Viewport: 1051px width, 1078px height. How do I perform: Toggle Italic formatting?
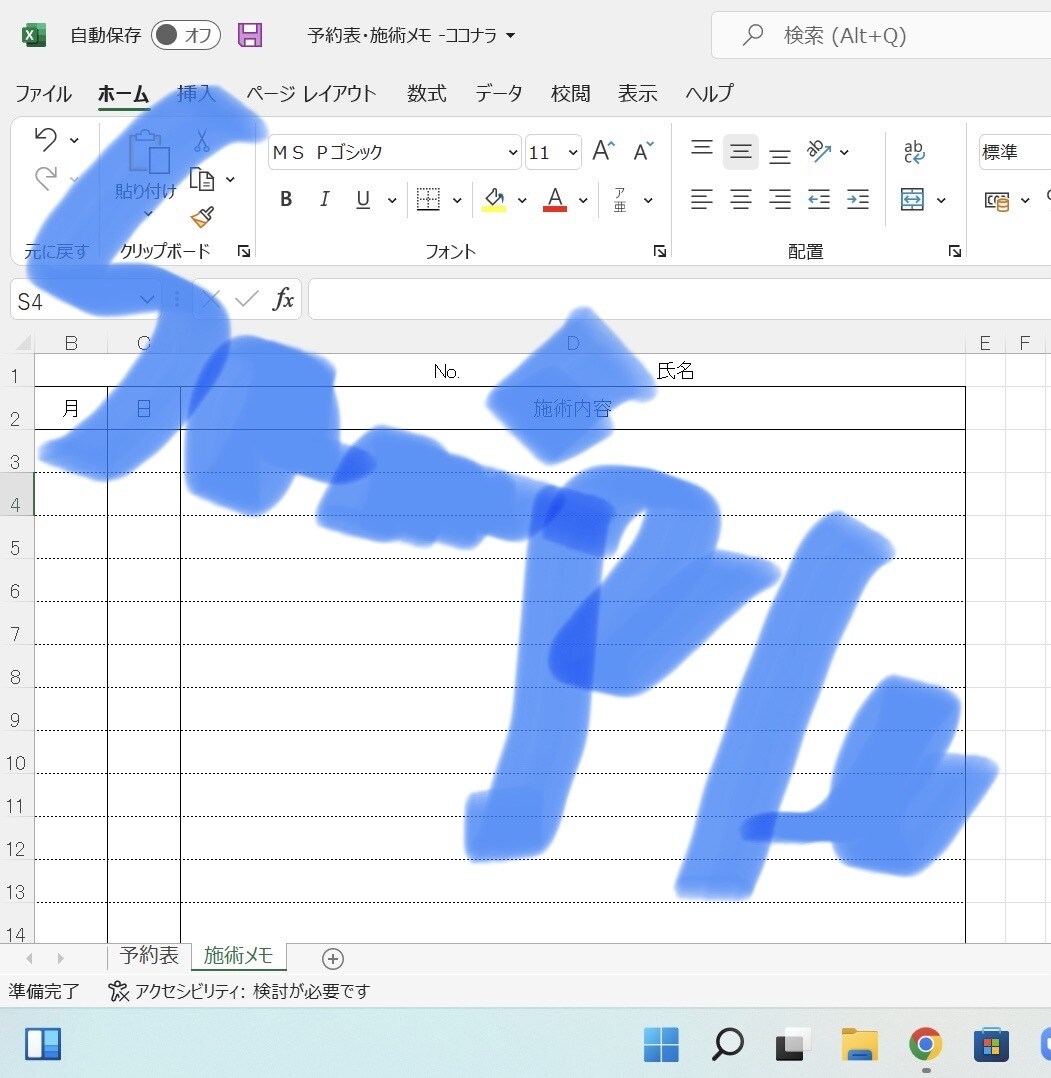pos(324,199)
